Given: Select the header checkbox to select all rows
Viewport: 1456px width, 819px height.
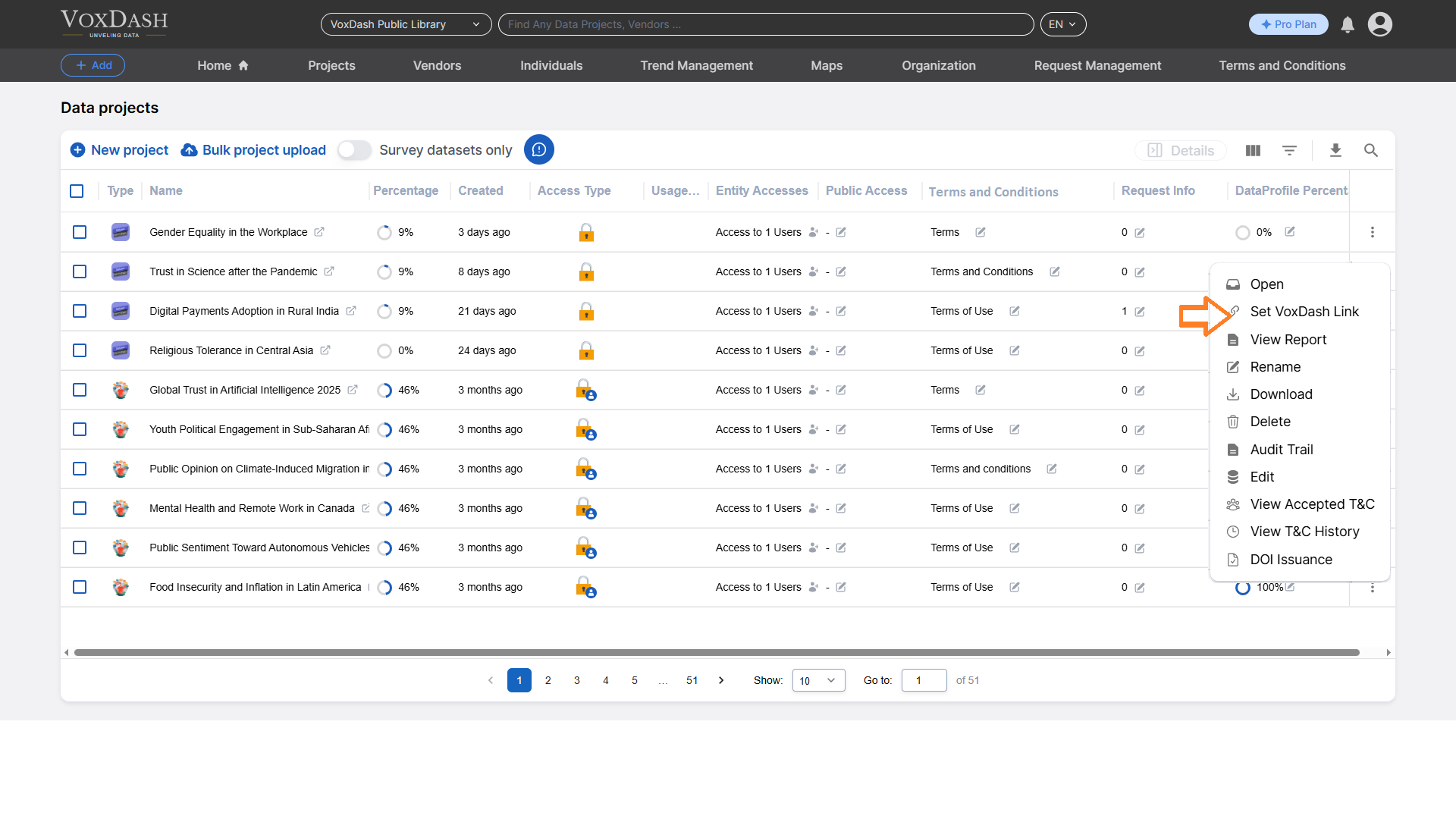Looking at the screenshot, I should [77, 191].
